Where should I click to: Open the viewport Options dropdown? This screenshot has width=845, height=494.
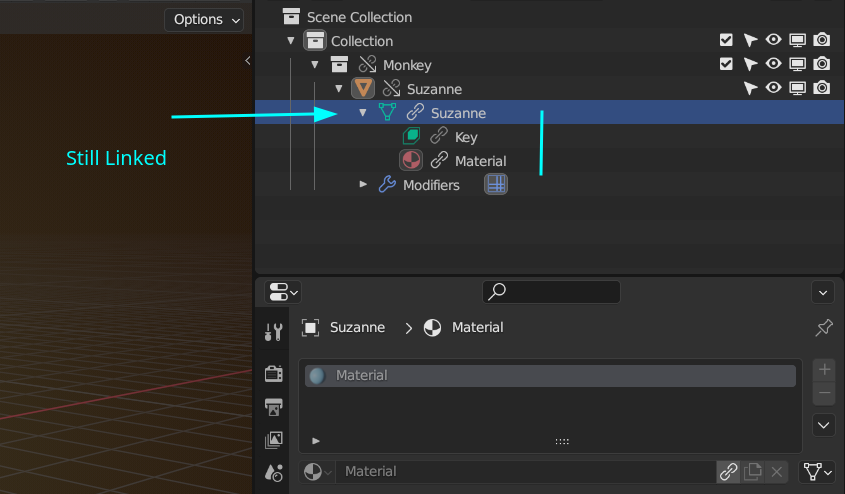[x=204, y=19]
